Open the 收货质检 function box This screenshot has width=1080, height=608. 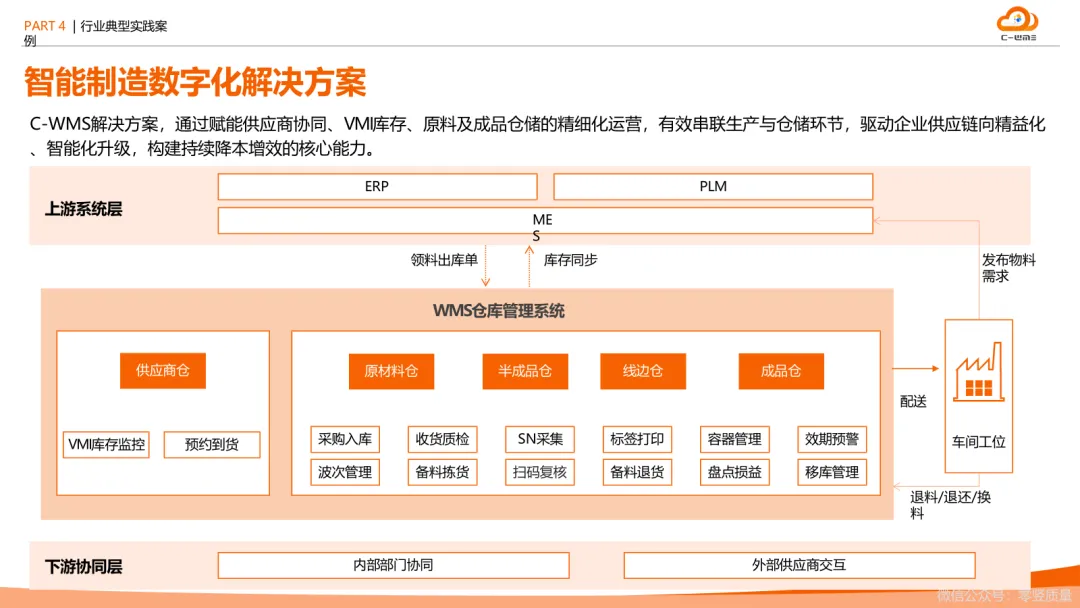click(442, 439)
